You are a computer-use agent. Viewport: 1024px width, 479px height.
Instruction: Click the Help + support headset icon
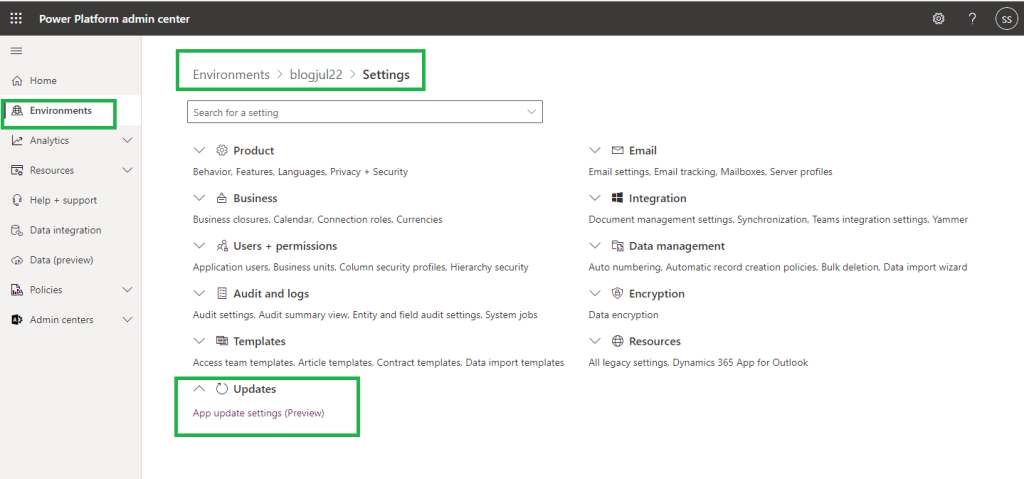pyautogui.click(x=17, y=200)
